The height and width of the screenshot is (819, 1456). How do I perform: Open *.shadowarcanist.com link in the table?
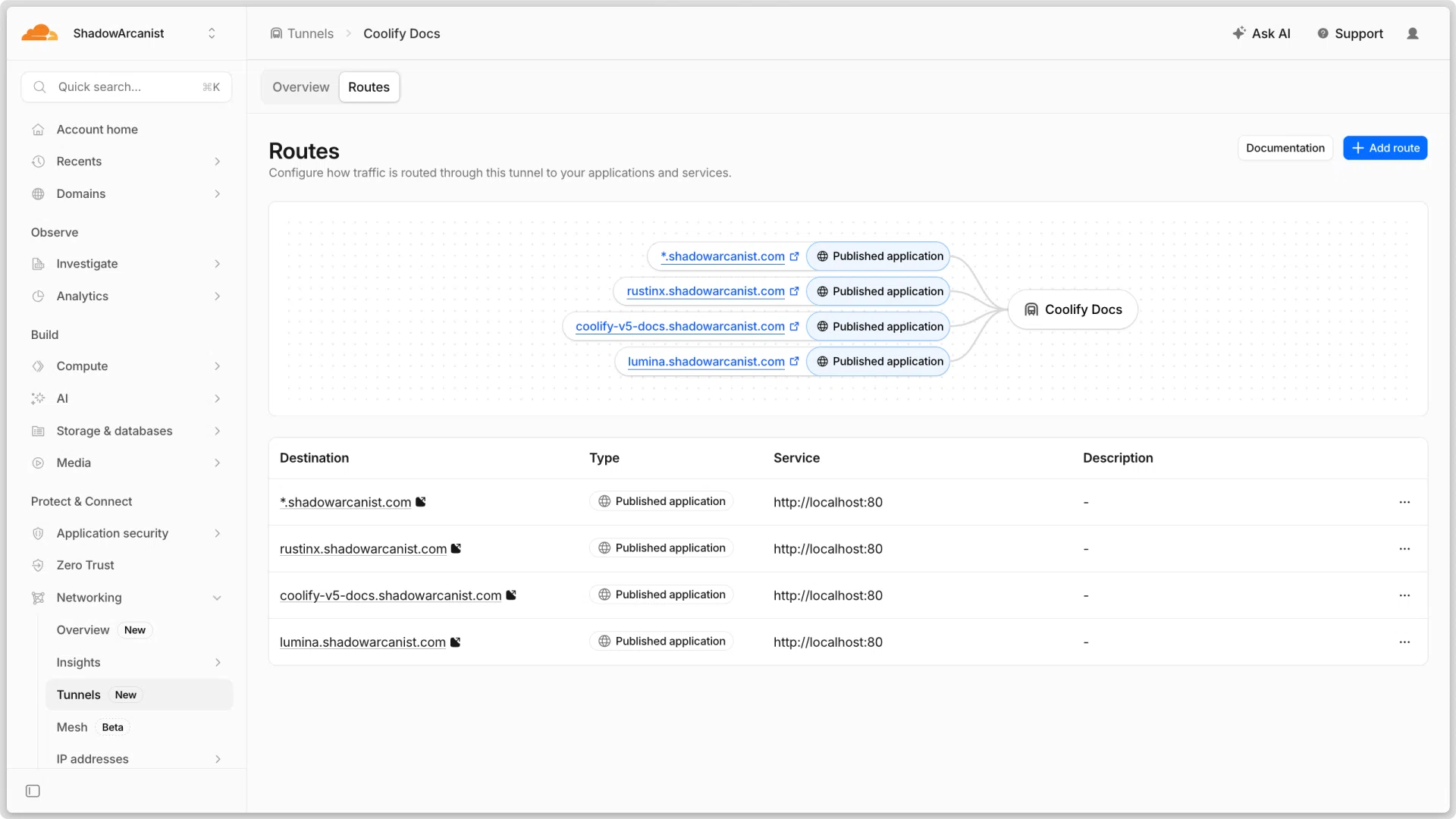(x=345, y=502)
